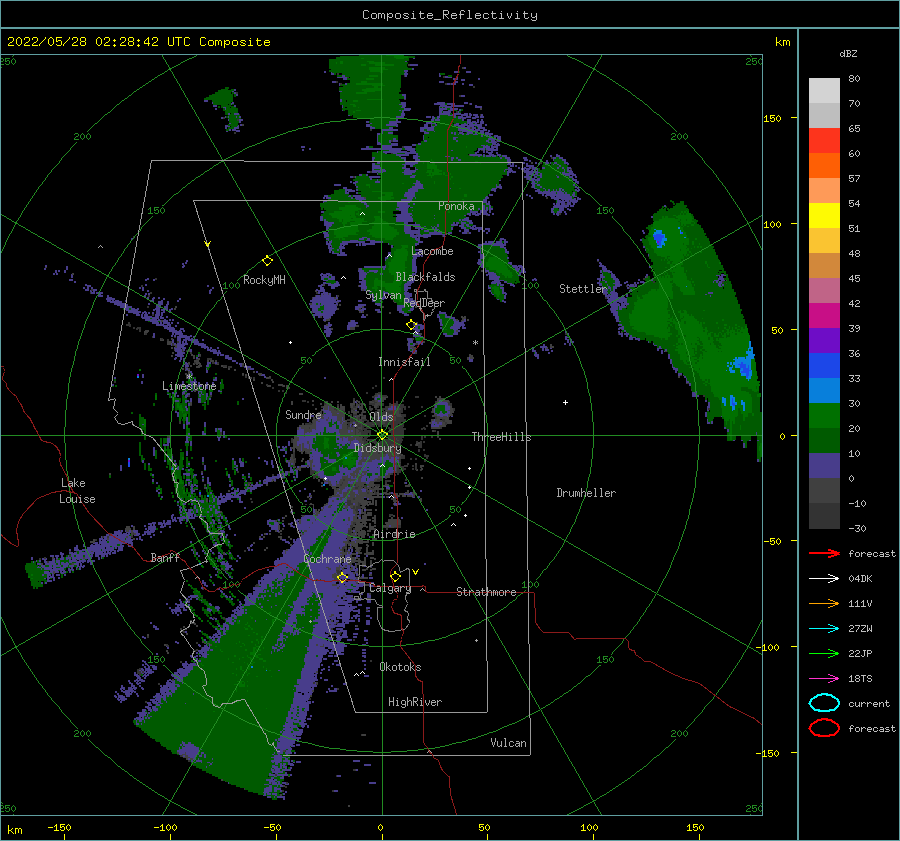Click yellow diamond marker near RockyMH
The height and width of the screenshot is (841, 900).
click(267, 261)
